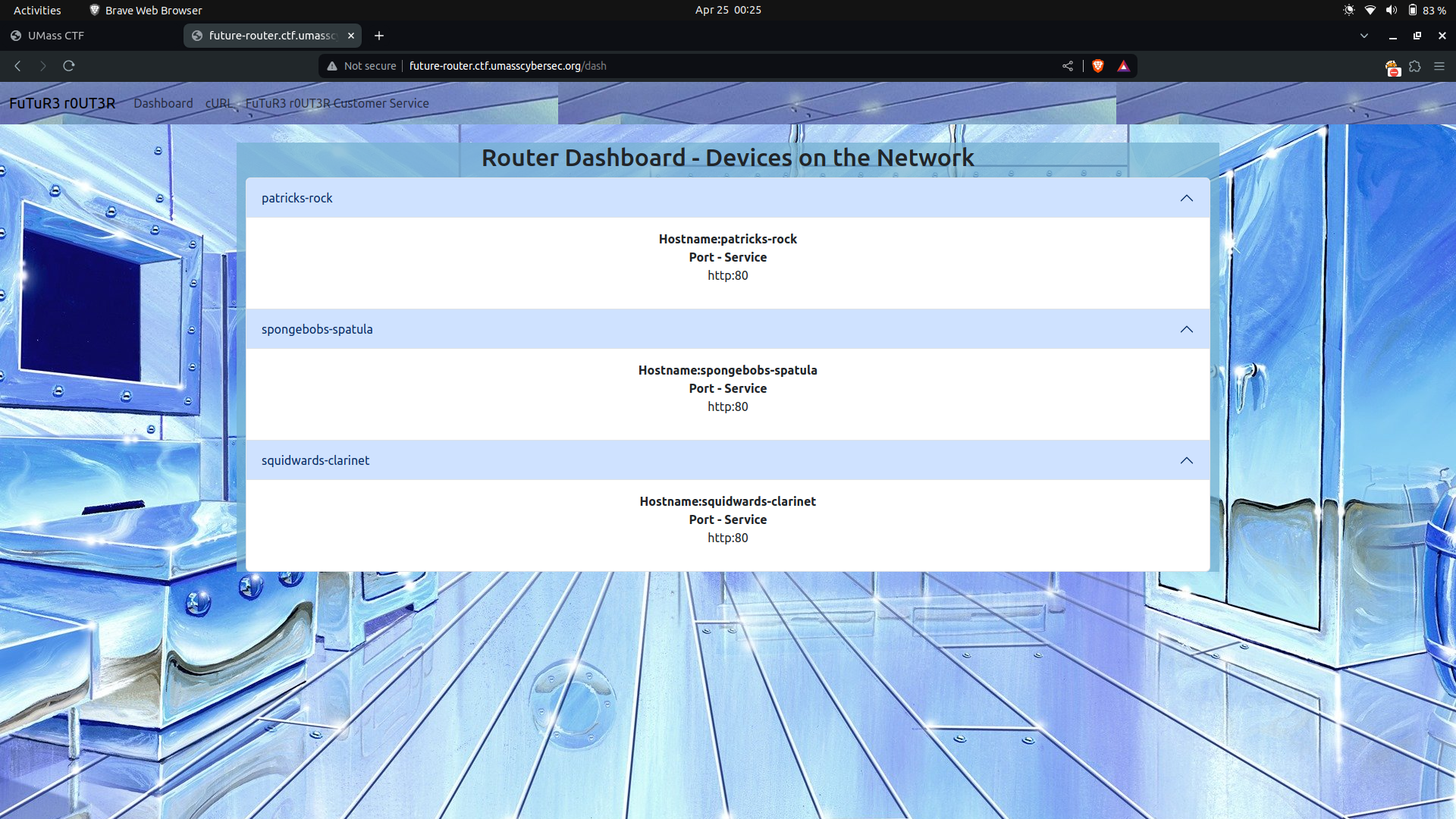Screen dimensions: 1456x819
Task: Click the Brave Rewards triangle icon
Action: pos(1123,66)
